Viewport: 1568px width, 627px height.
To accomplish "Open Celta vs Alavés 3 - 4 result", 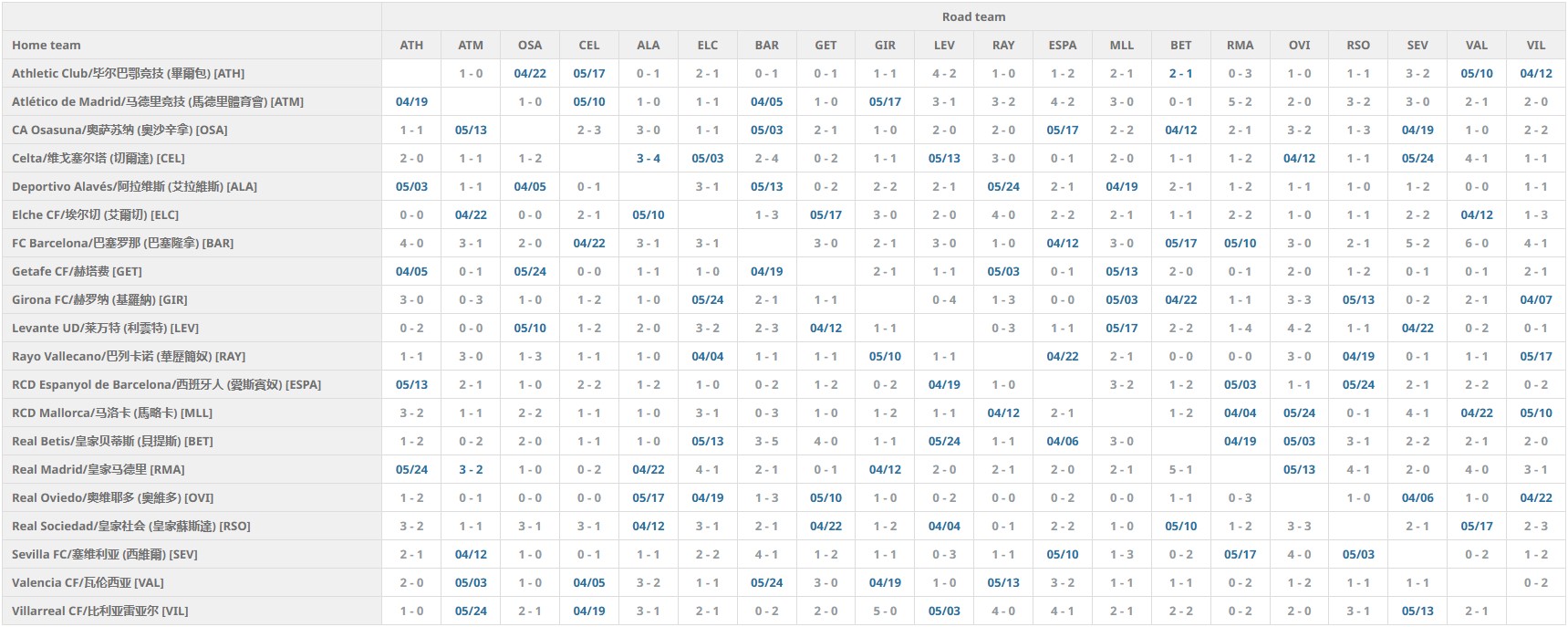I will tap(648, 158).
